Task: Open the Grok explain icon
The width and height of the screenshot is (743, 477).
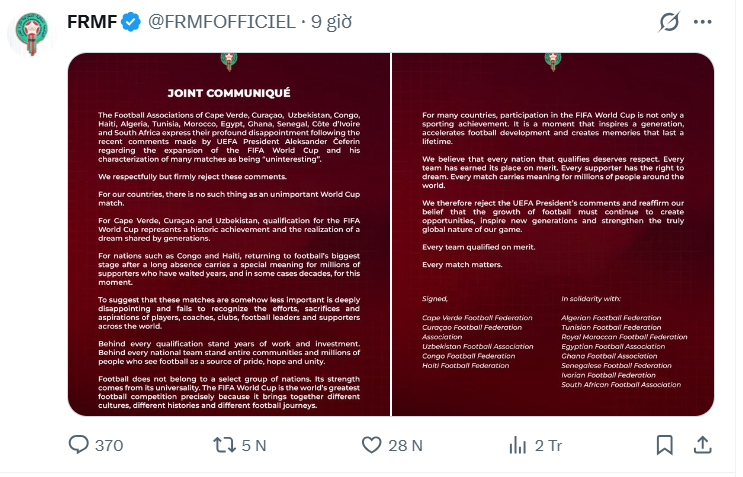Action: (669, 22)
